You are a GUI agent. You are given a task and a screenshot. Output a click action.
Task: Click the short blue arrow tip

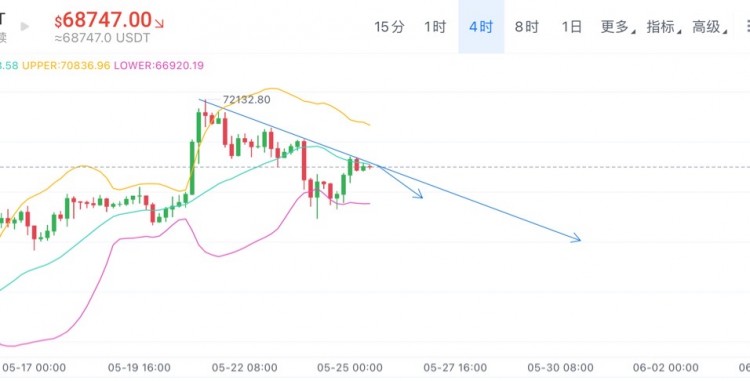point(419,195)
